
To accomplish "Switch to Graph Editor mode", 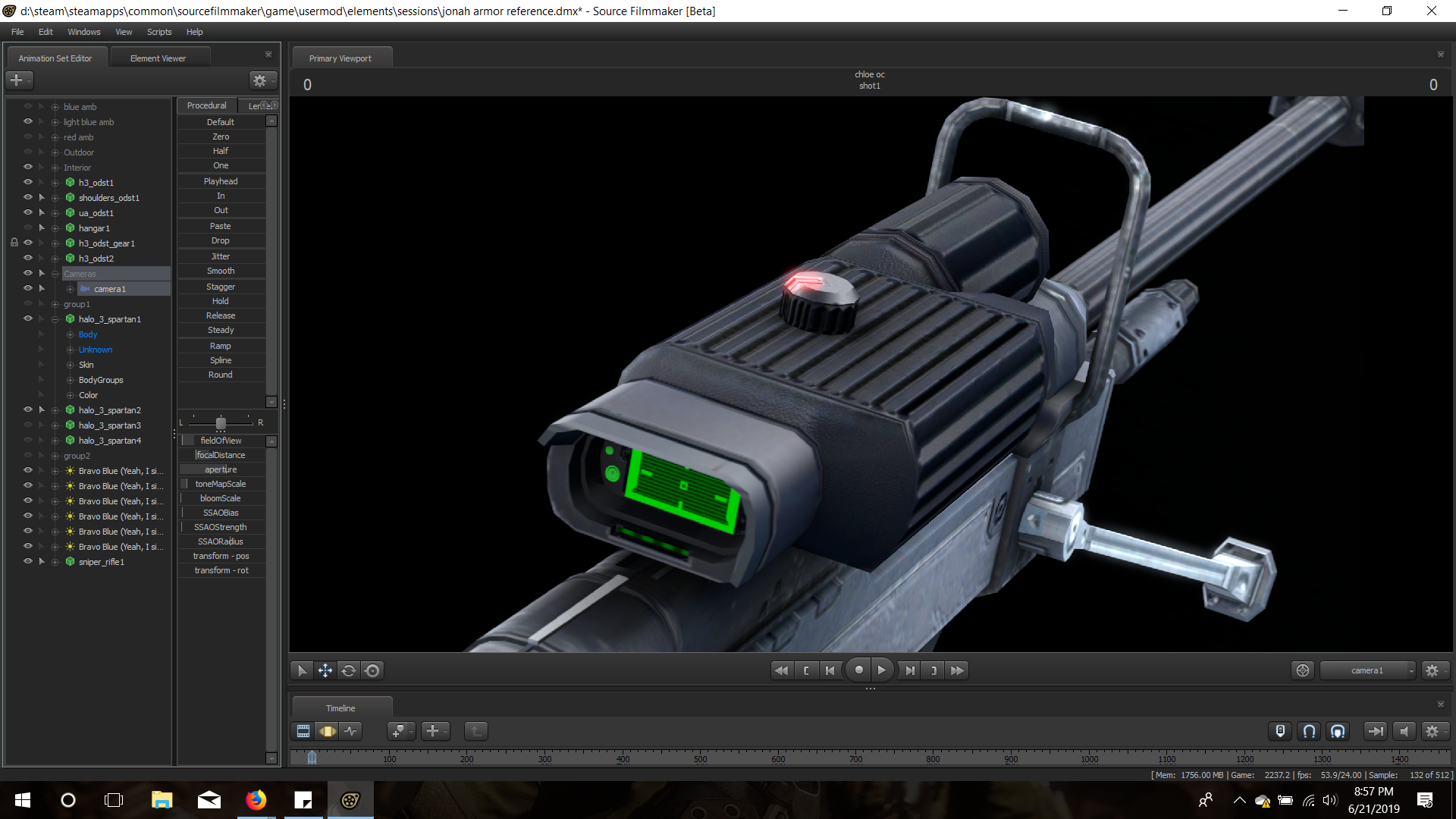I will [x=350, y=731].
